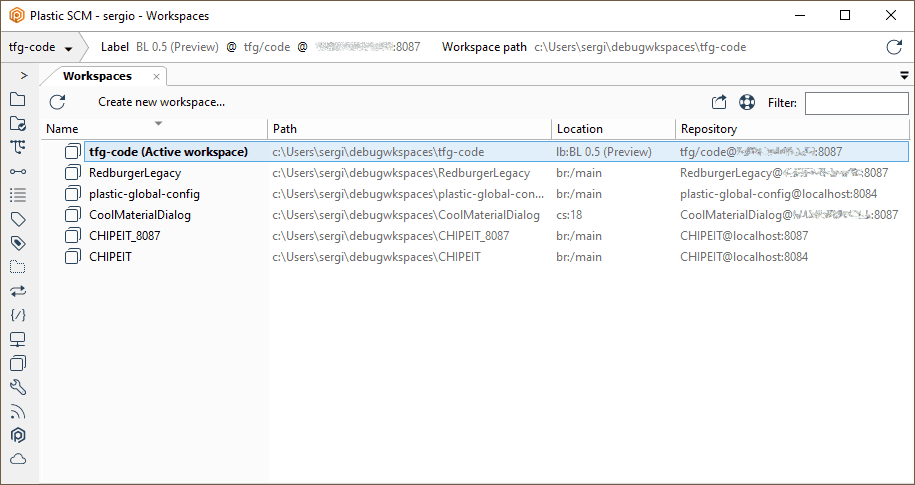
Task: Refresh using the top-right header refresh icon
Action: pos(894,47)
